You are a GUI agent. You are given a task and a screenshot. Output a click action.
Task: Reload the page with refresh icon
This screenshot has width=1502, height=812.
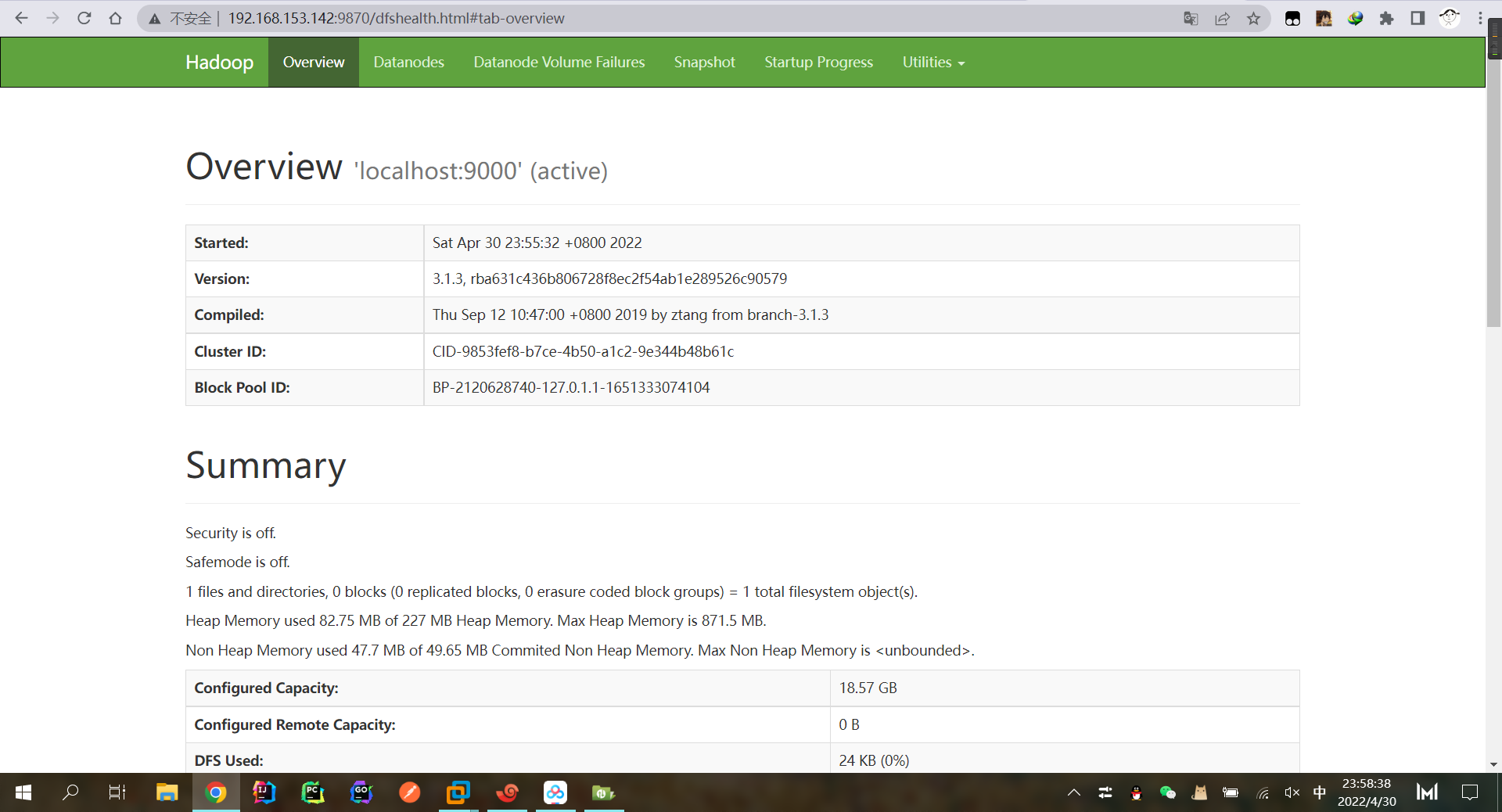pos(84,18)
